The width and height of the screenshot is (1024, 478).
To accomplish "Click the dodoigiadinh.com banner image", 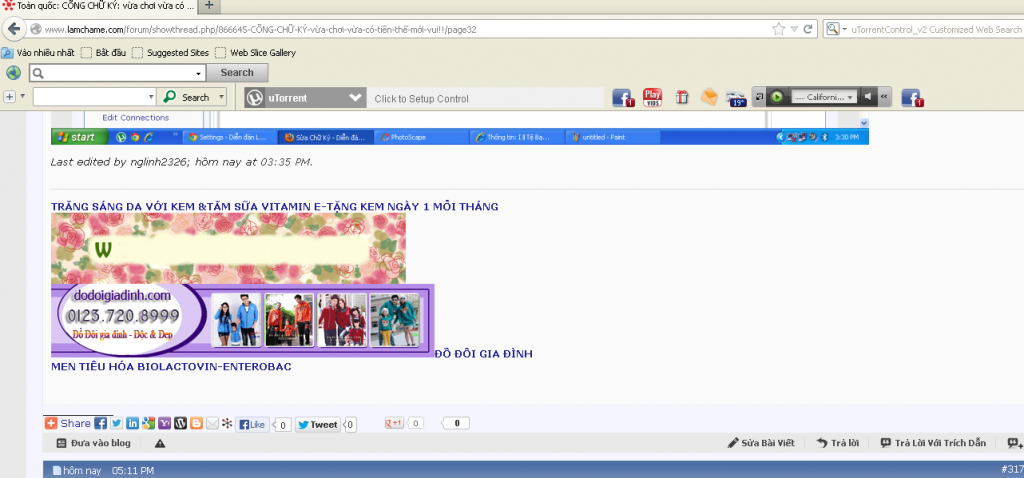I will (x=242, y=320).
